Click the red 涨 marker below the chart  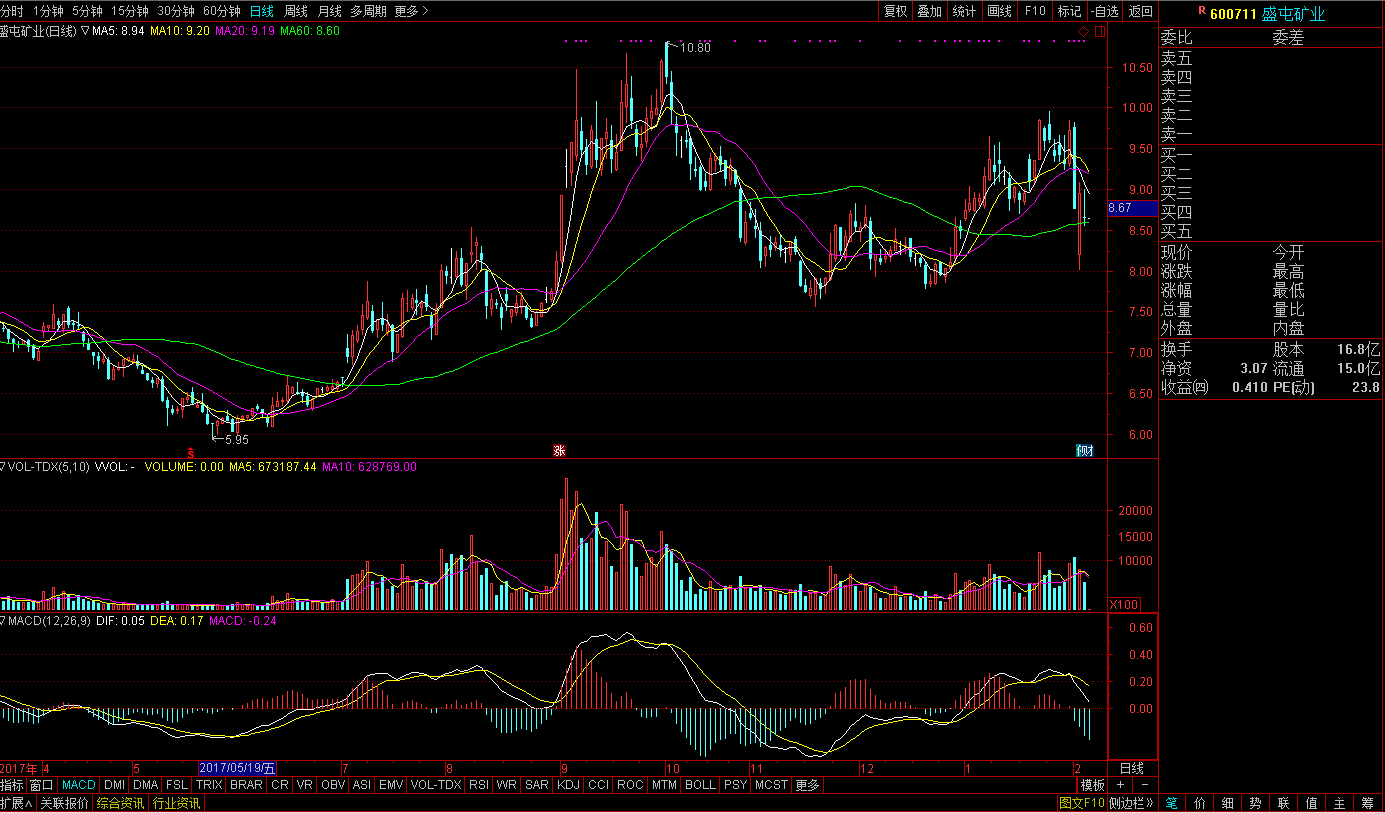pos(559,451)
